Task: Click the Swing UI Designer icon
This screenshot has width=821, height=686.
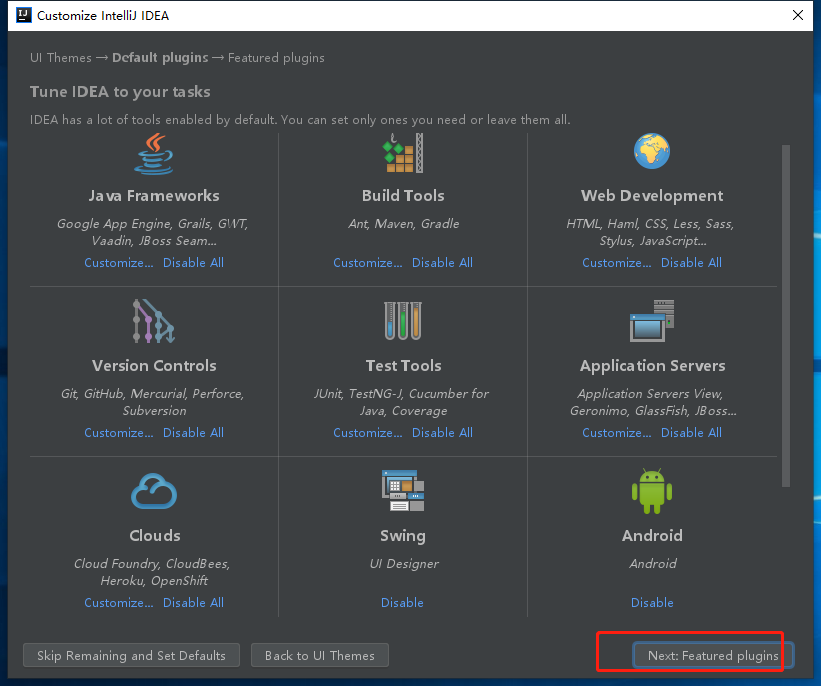Action: point(402,492)
